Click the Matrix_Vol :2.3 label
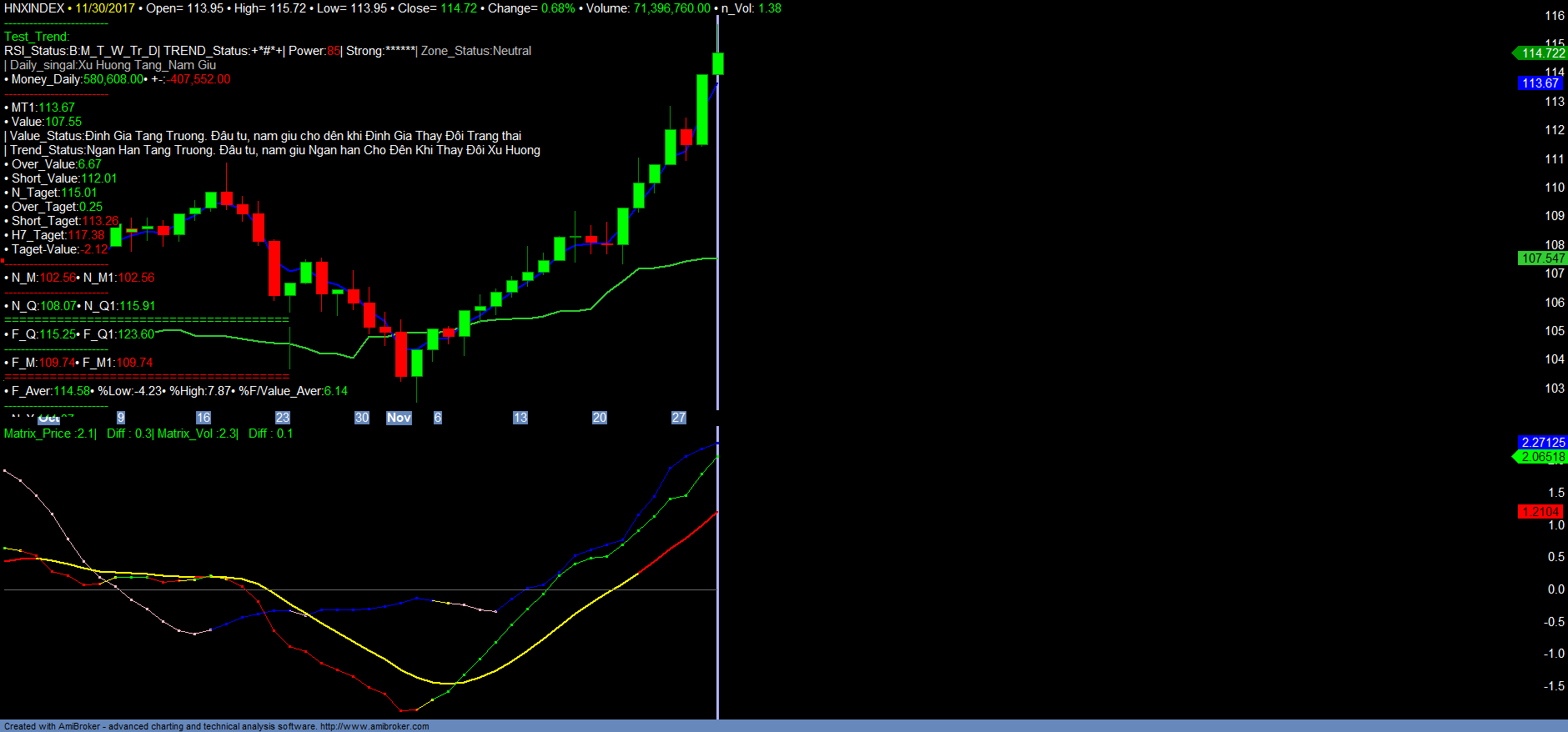 point(197,434)
